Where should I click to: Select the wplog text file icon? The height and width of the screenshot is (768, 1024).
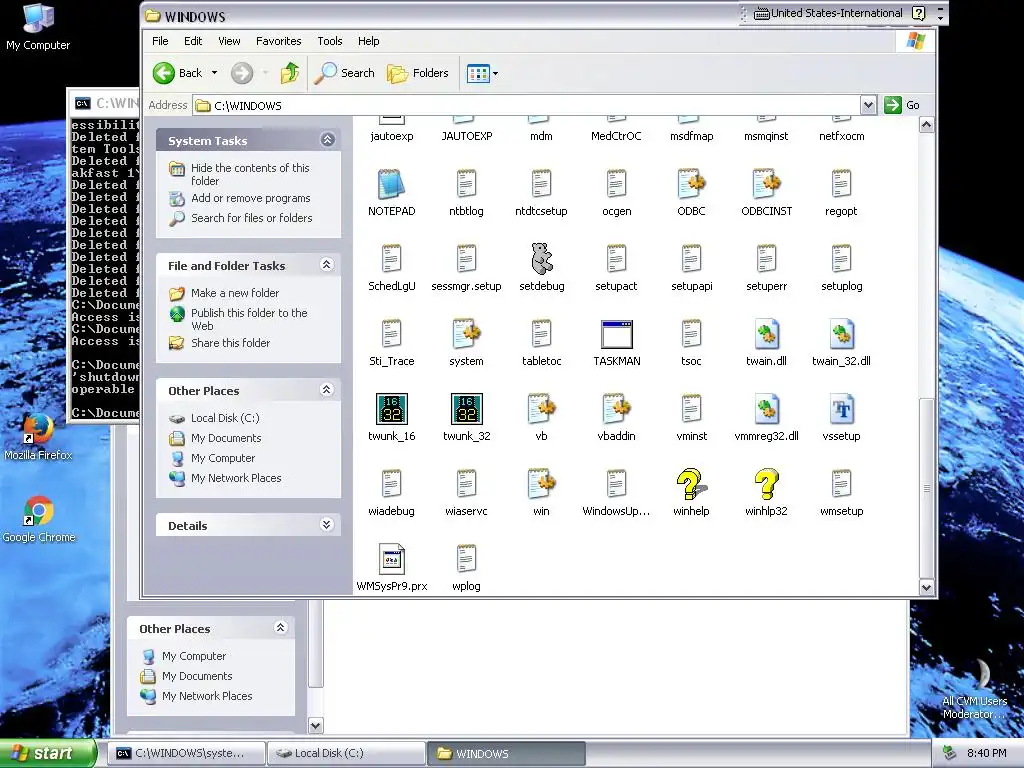(x=466, y=559)
